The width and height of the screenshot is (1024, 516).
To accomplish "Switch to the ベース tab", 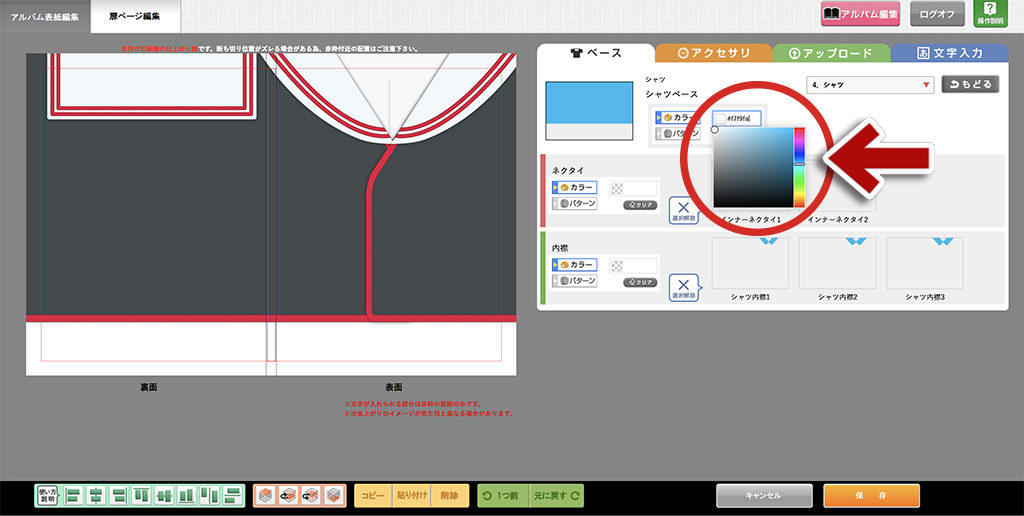I will (x=595, y=54).
